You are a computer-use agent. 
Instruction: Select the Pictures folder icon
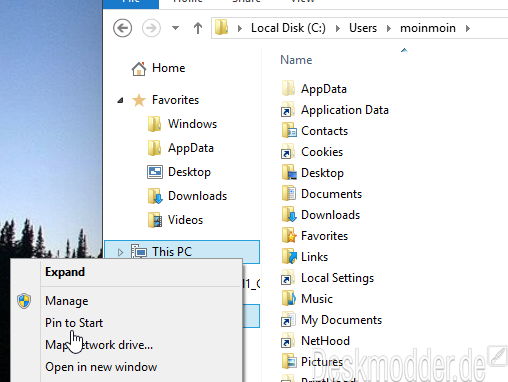pos(289,362)
